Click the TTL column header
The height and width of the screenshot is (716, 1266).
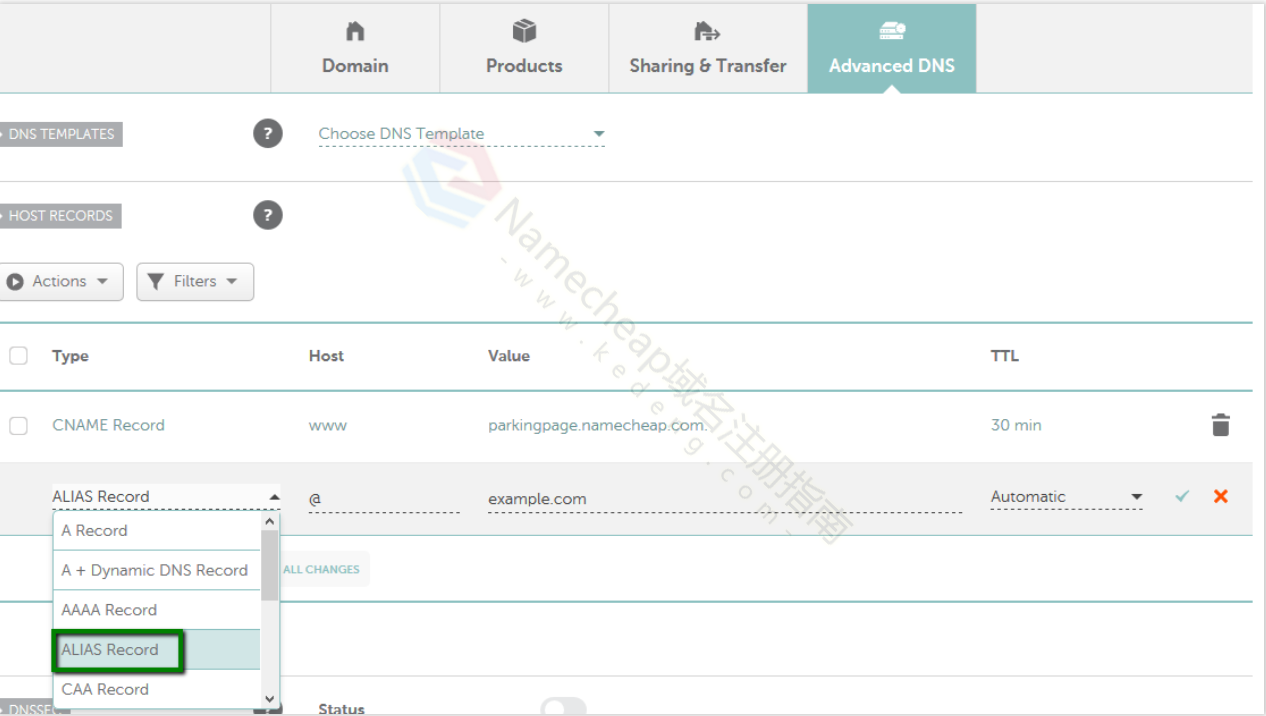pyautogui.click(x=1005, y=356)
